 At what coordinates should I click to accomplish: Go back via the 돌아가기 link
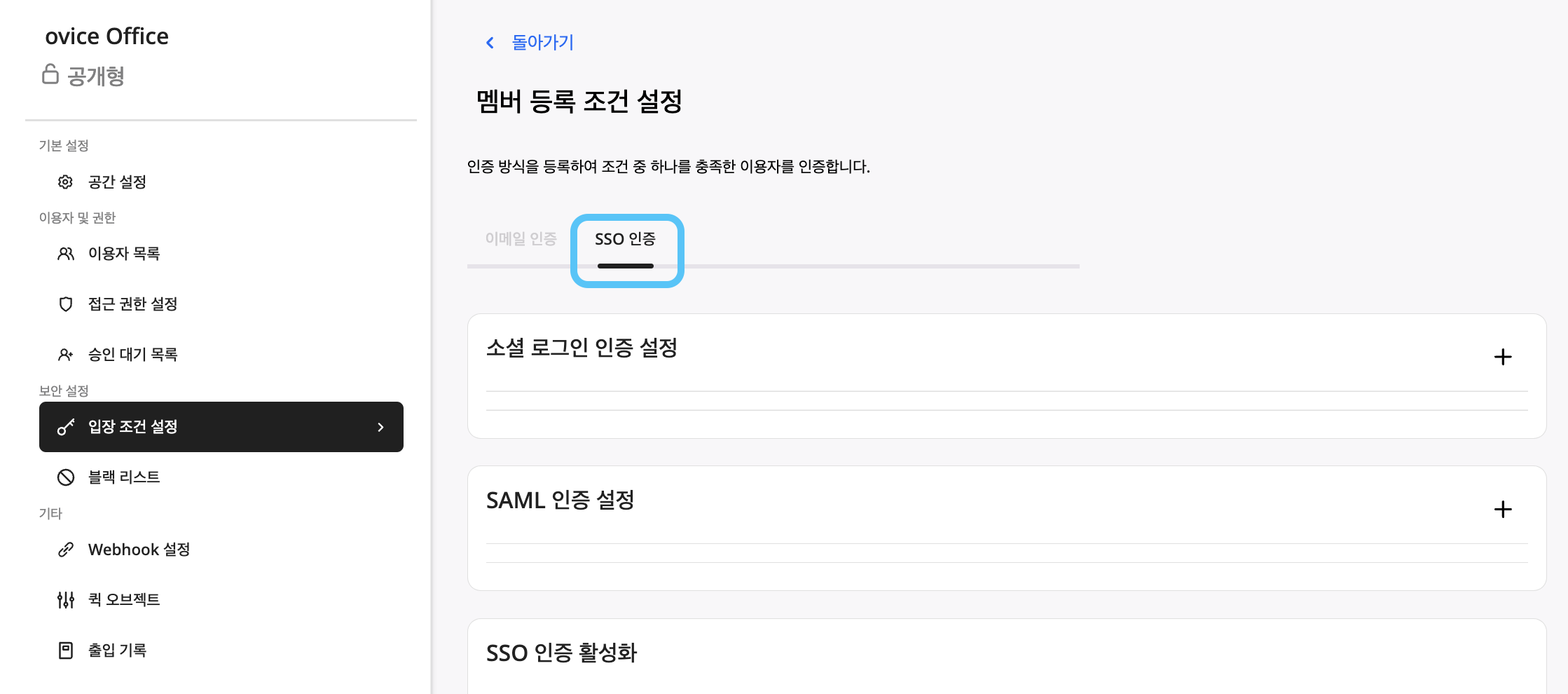pyautogui.click(x=542, y=43)
